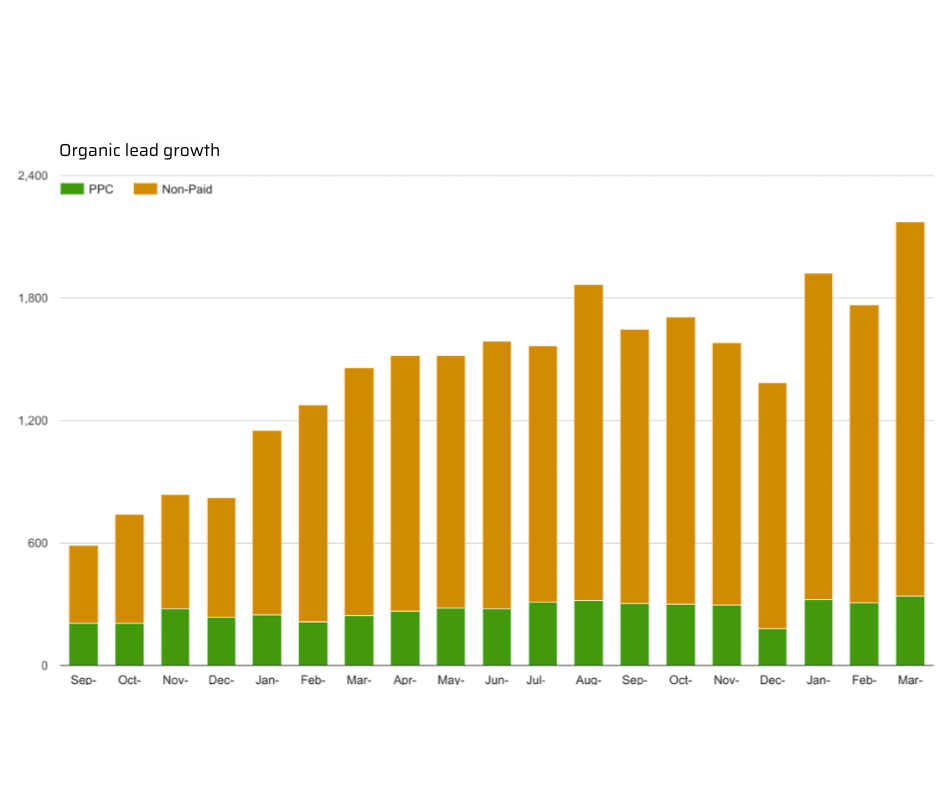Click the Apr- x-axis label

point(405,681)
